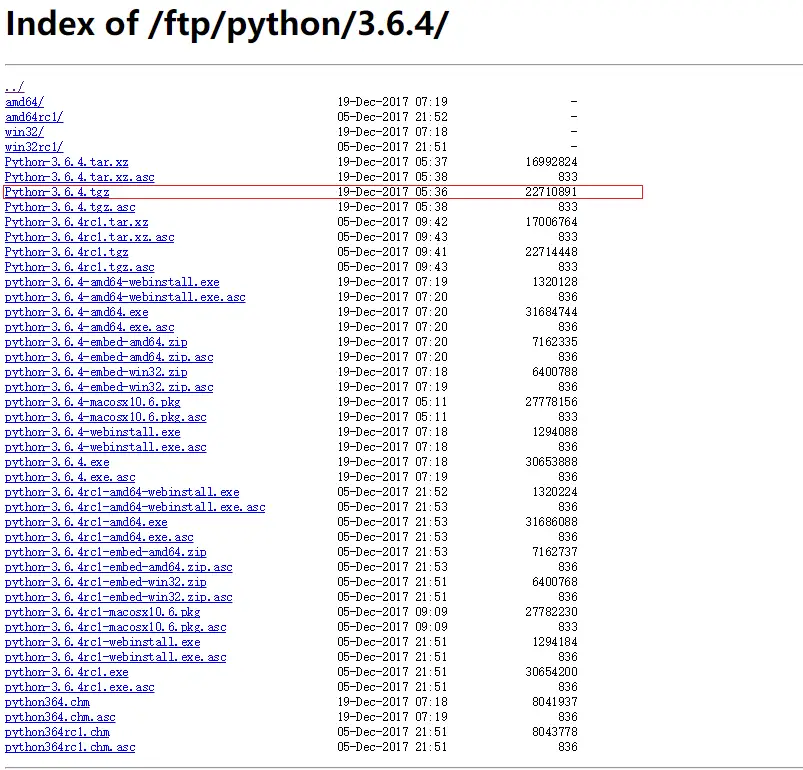The height and width of the screenshot is (770, 803).
Task: Download the python-3.6.4.exe 32-bit installer
Action: click(x=57, y=462)
